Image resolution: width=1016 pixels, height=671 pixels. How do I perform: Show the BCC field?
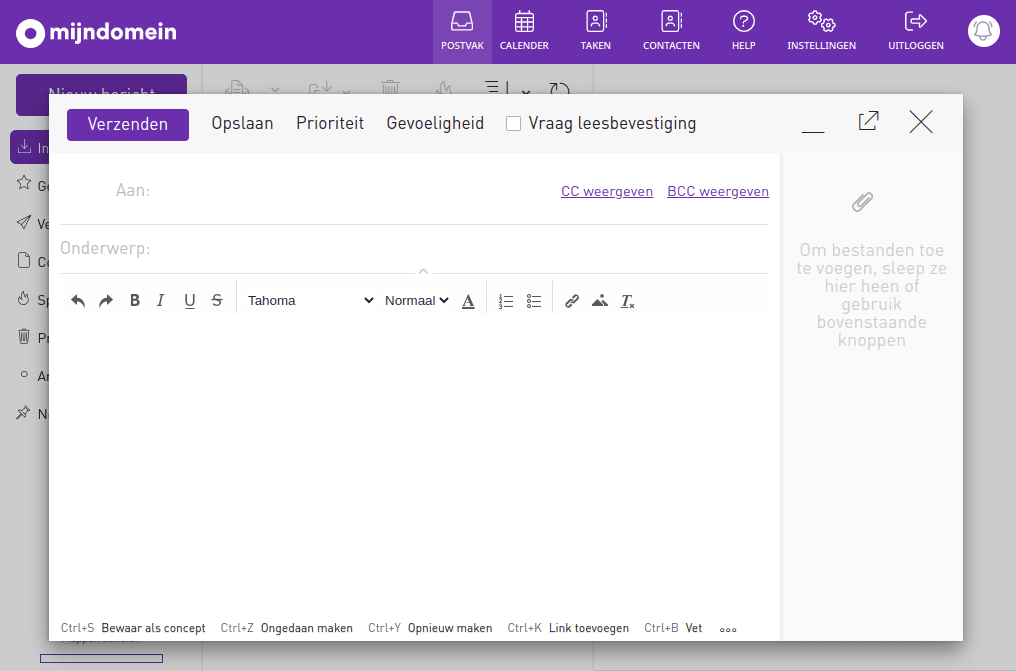[x=718, y=192]
